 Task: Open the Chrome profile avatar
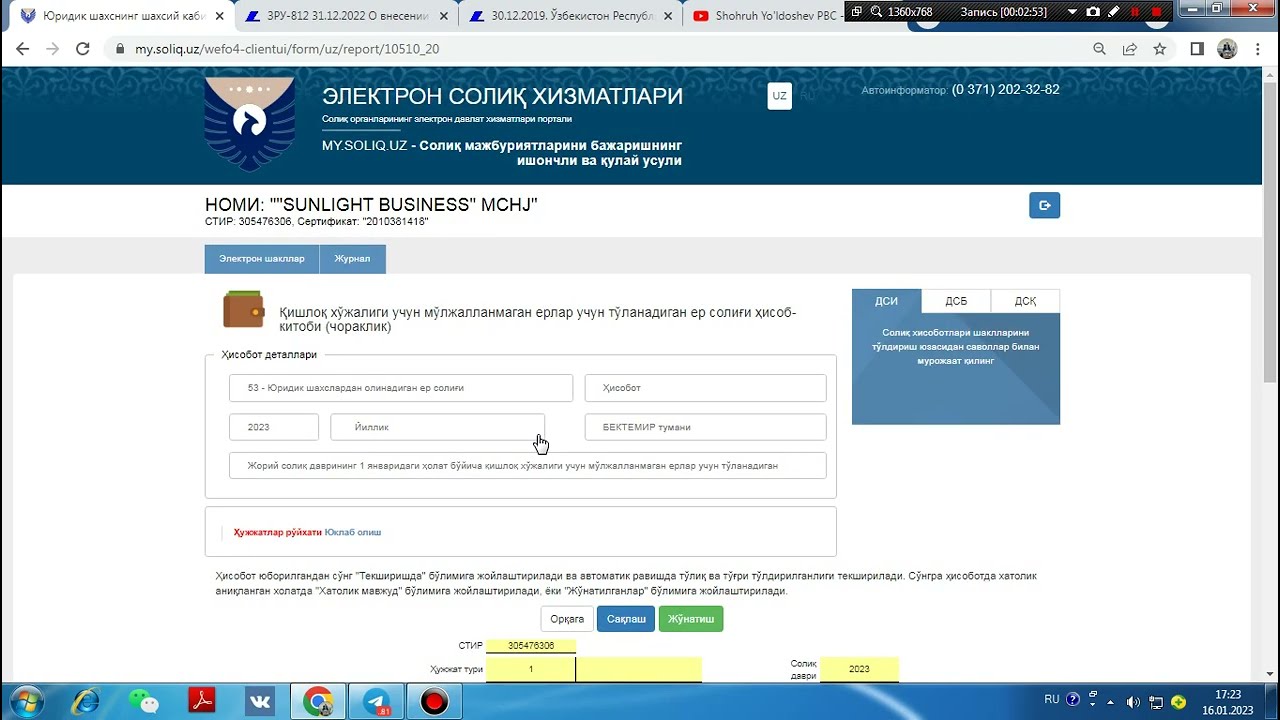(1227, 49)
